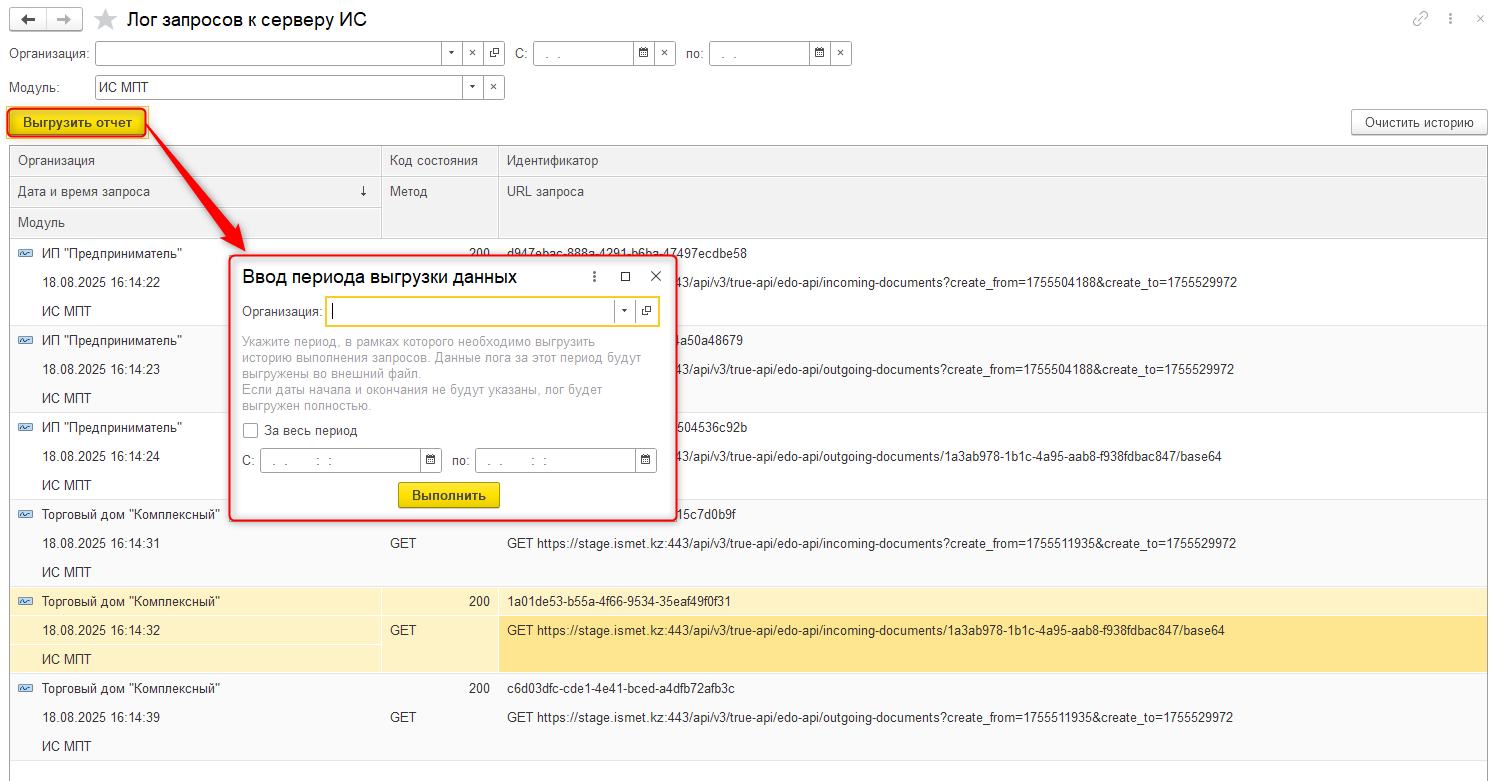Image resolution: width=1500 pixels, height=781 pixels.
Task: Open calendar for the start date filter
Action: pyautogui.click(x=644, y=54)
